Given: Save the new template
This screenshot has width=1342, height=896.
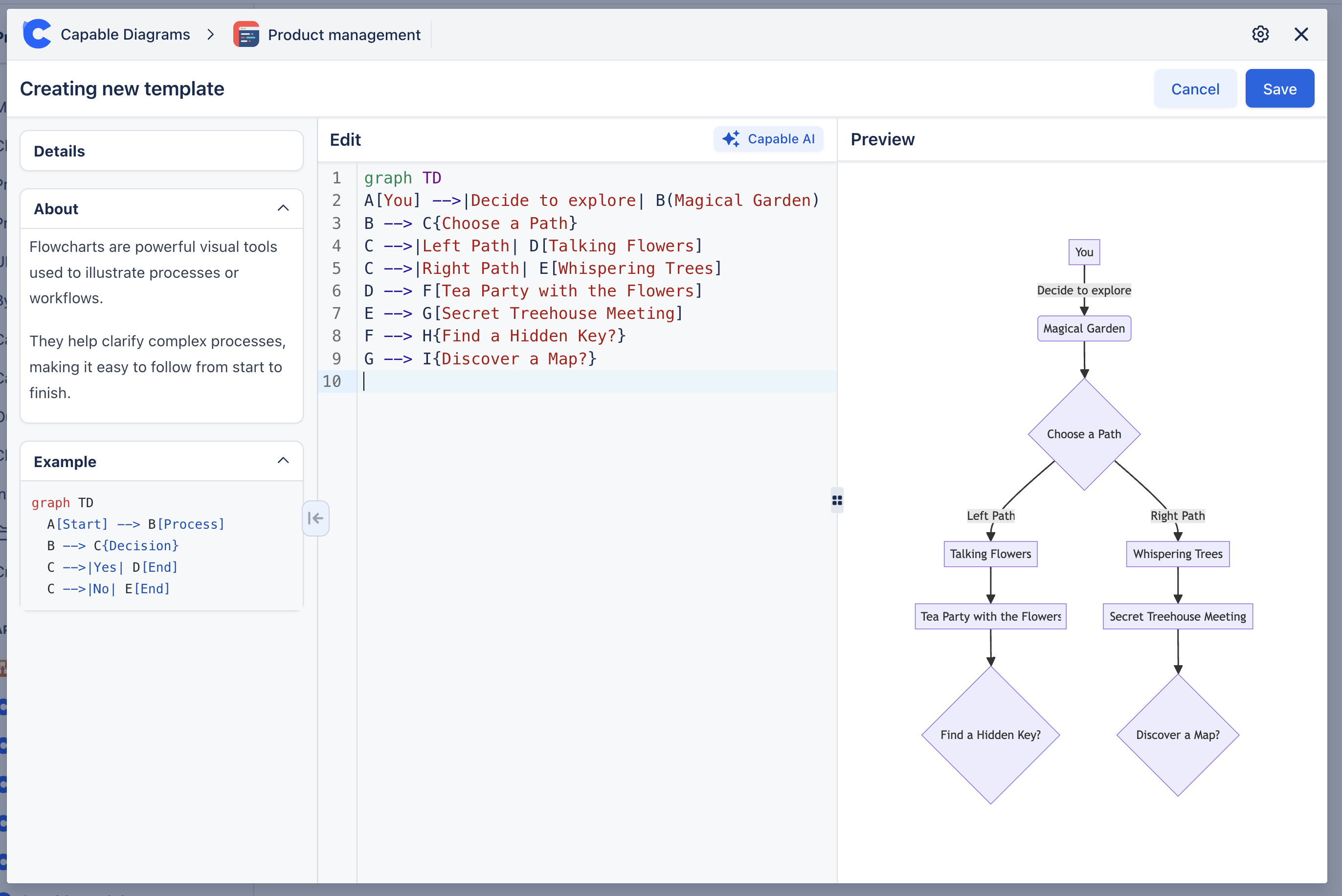Looking at the screenshot, I should pyautogui.click(x=1279, y=89).
